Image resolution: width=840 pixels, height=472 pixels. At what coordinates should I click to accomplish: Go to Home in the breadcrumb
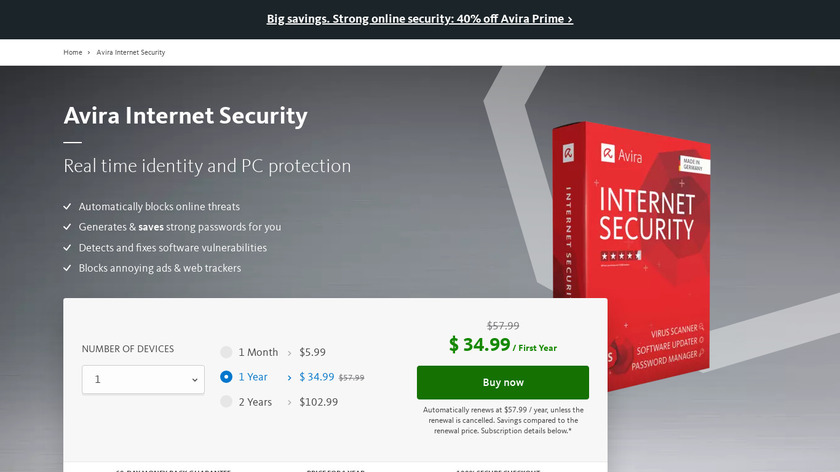[x=73, y=52]
